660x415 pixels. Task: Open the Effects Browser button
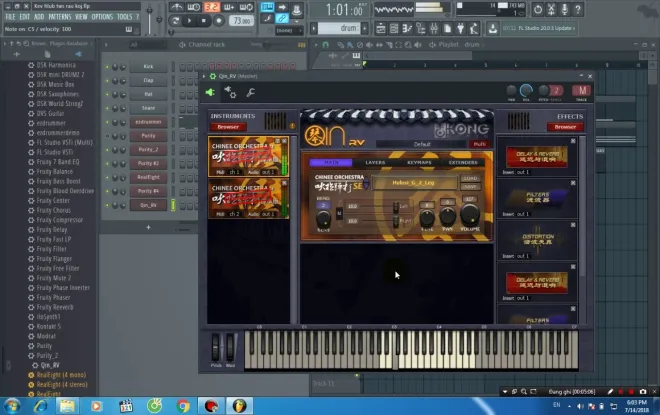(x=565, y=127)
